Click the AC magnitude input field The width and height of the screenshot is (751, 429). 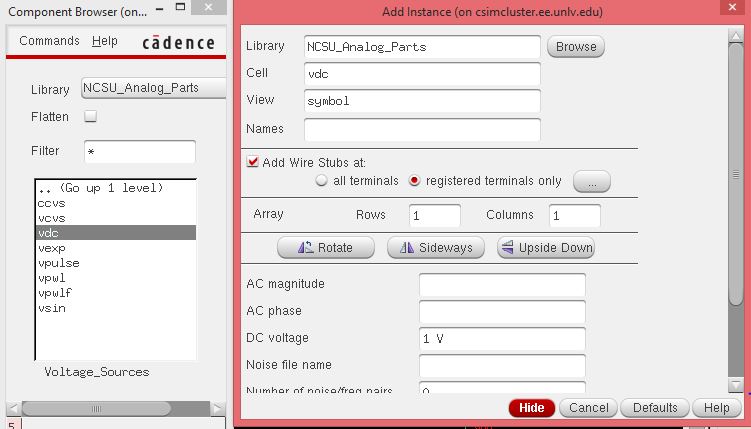point(502,285)
